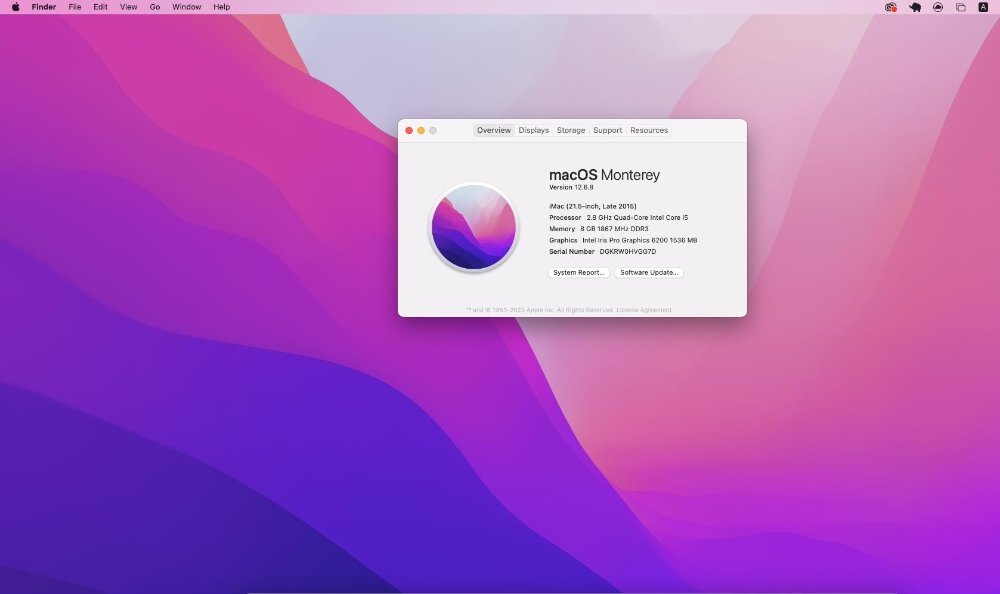Click the Version 12.6.8 text
The image size is (1000, 594).
[571, 188]
